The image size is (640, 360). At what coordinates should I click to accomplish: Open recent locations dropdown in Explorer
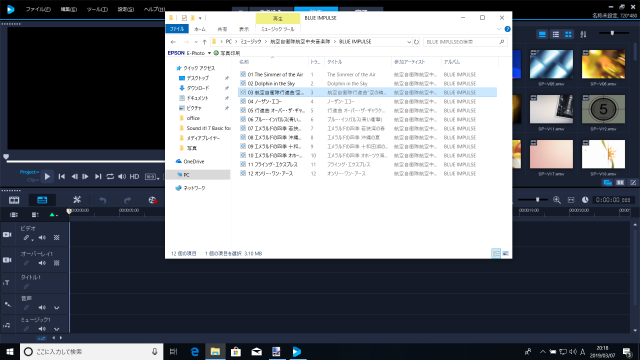tap(196, 42)
